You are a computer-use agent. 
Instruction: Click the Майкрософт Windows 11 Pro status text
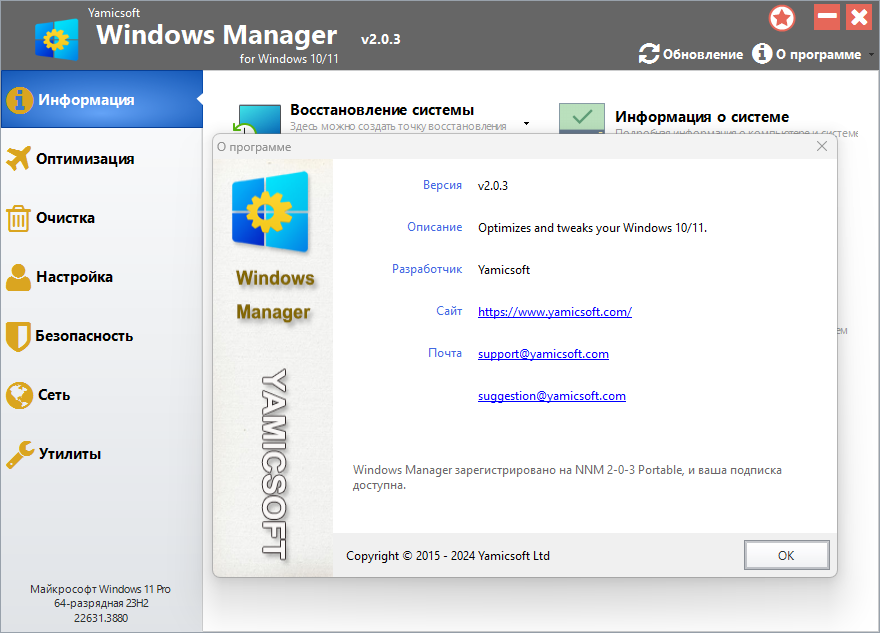coord(100,589)
